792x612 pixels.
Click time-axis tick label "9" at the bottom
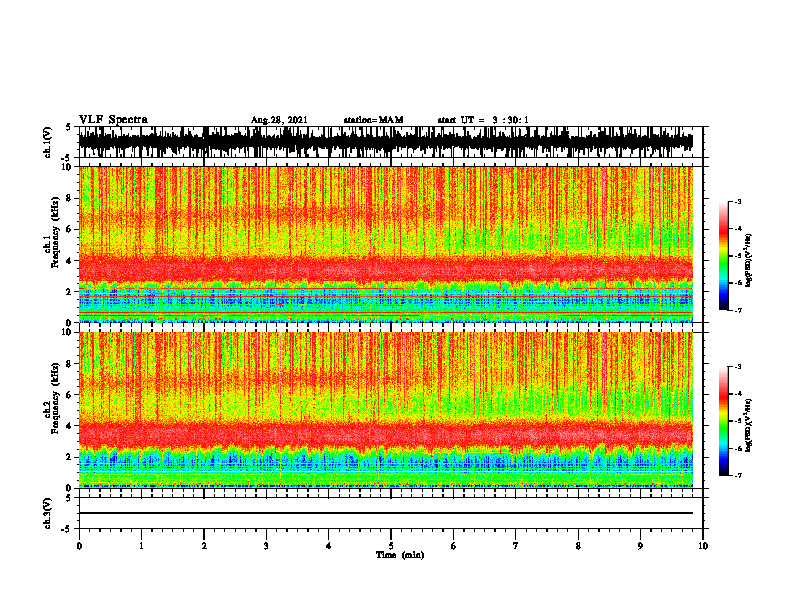tap(640, 546)
